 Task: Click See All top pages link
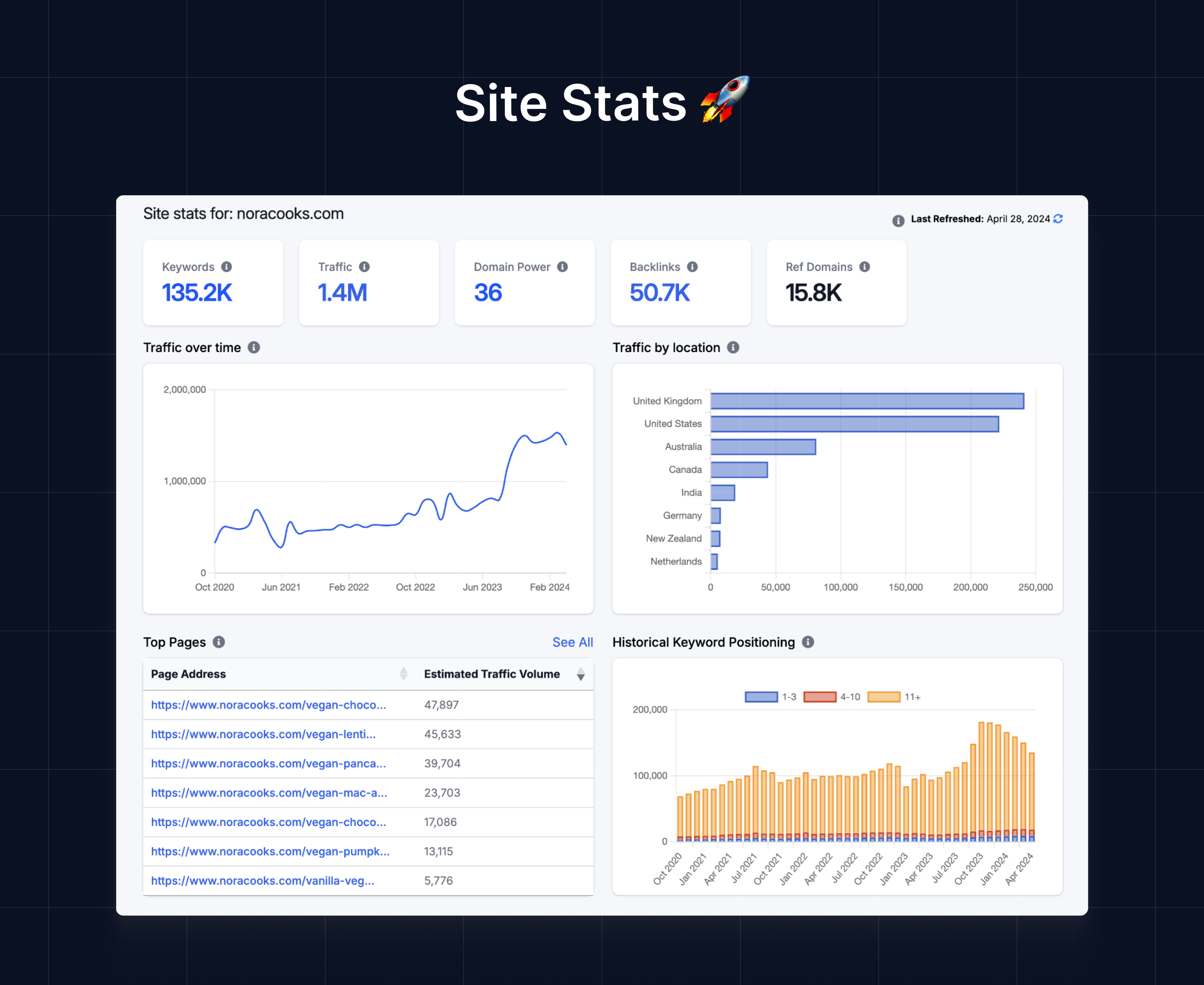coord(573,642)
